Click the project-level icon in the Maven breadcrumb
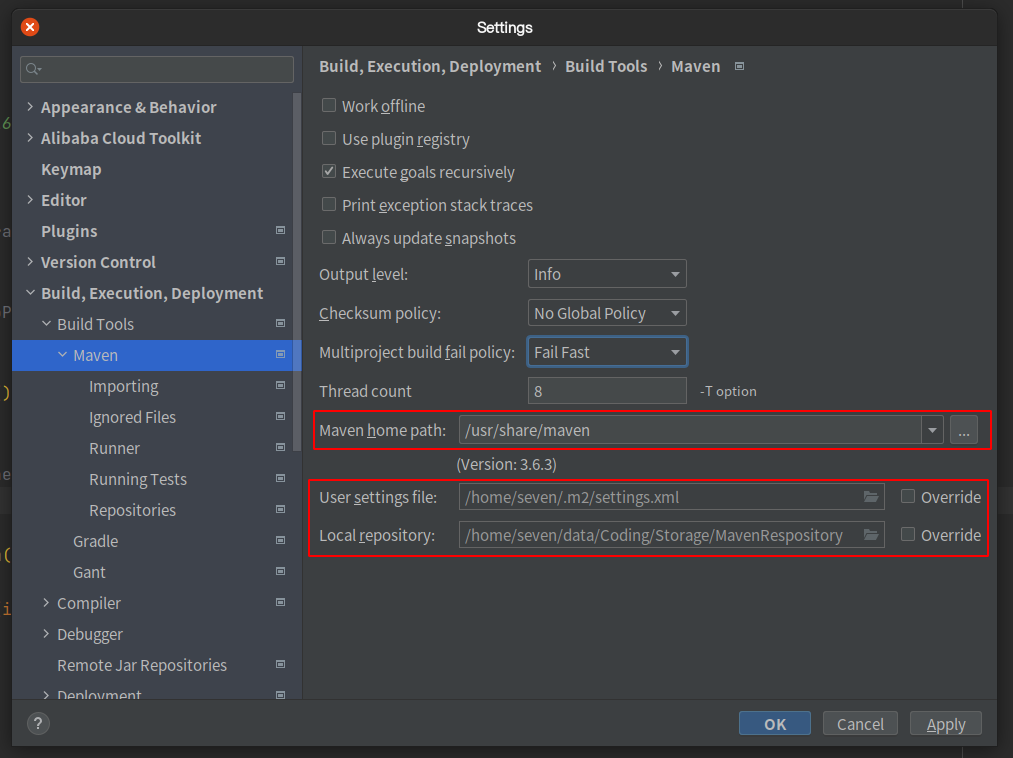1013x758 pixels. [x=740, y=67]
